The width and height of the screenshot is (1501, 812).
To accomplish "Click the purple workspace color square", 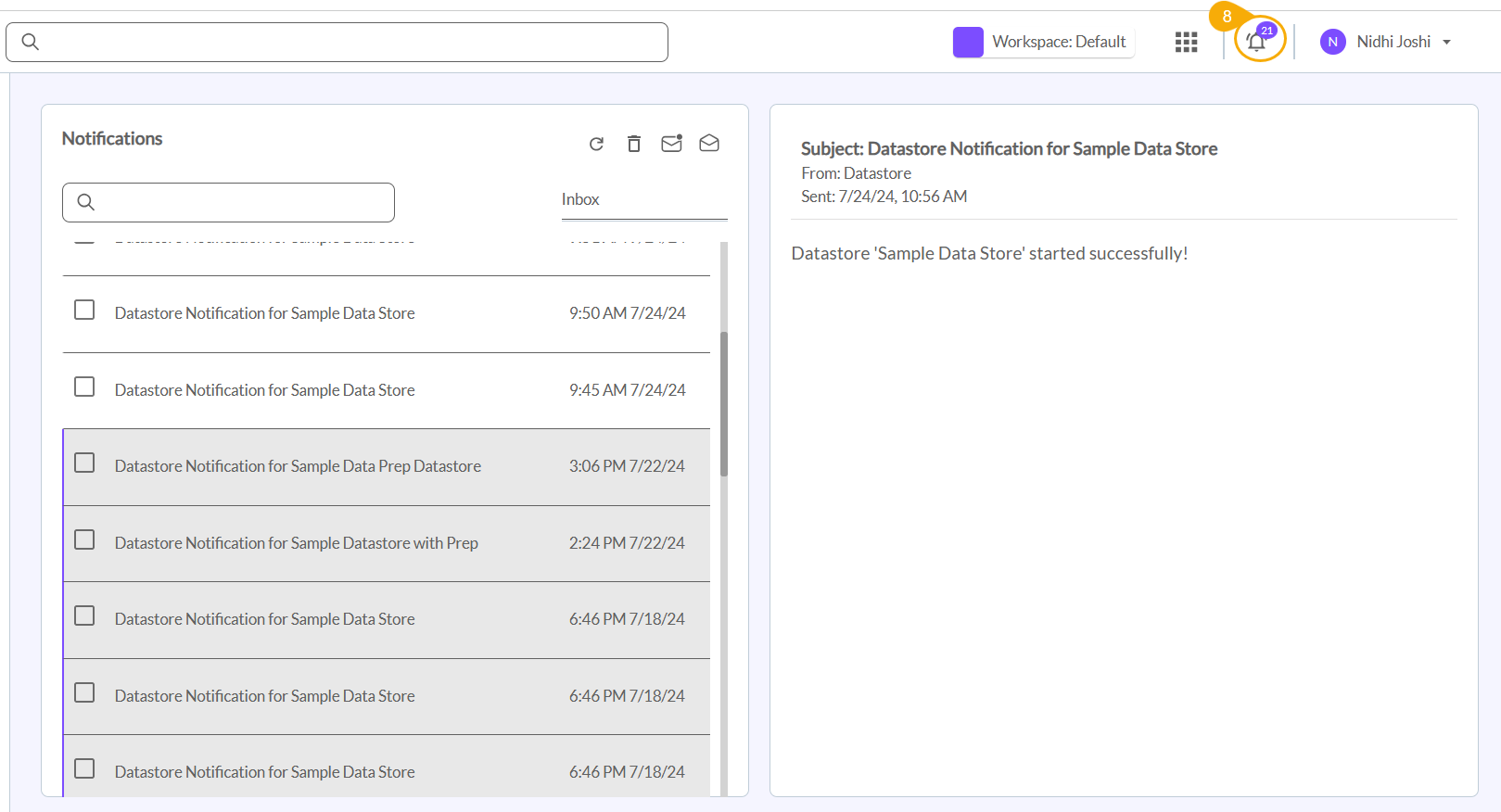I will tap(968, 42).
